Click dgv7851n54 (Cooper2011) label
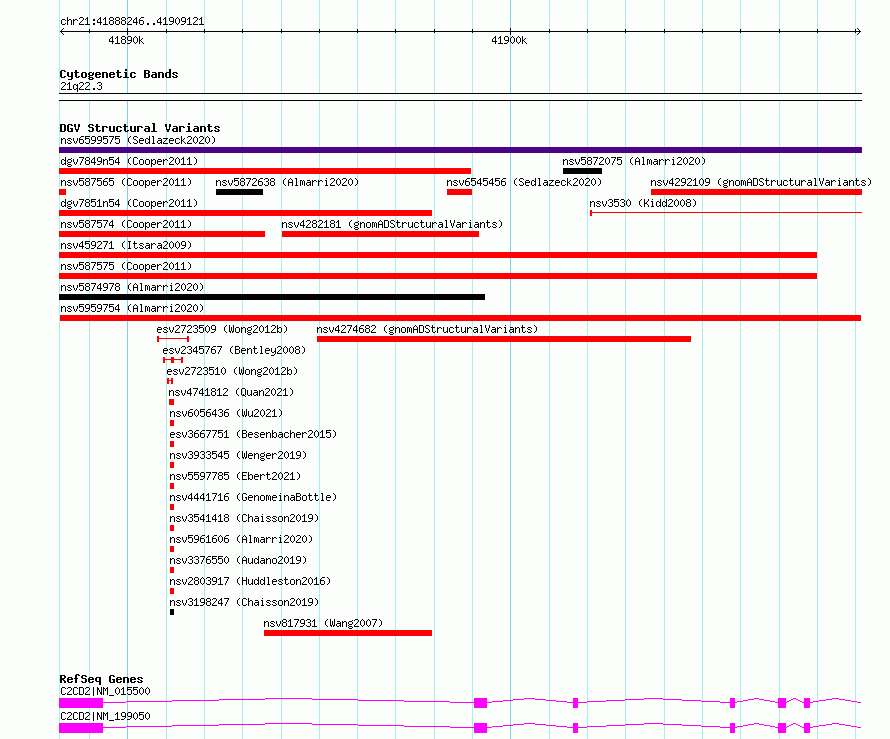Screen dimensions: 890x739 (129, 203)
